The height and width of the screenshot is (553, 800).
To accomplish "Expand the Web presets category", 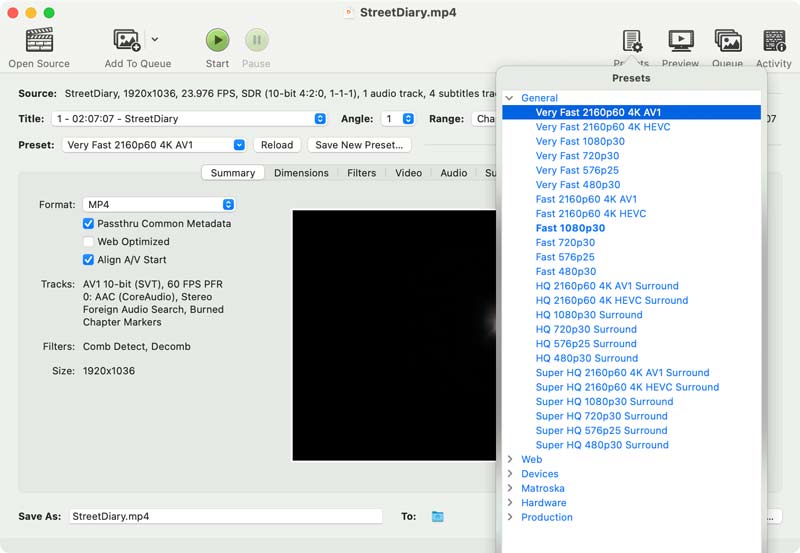I will point(509,459).
